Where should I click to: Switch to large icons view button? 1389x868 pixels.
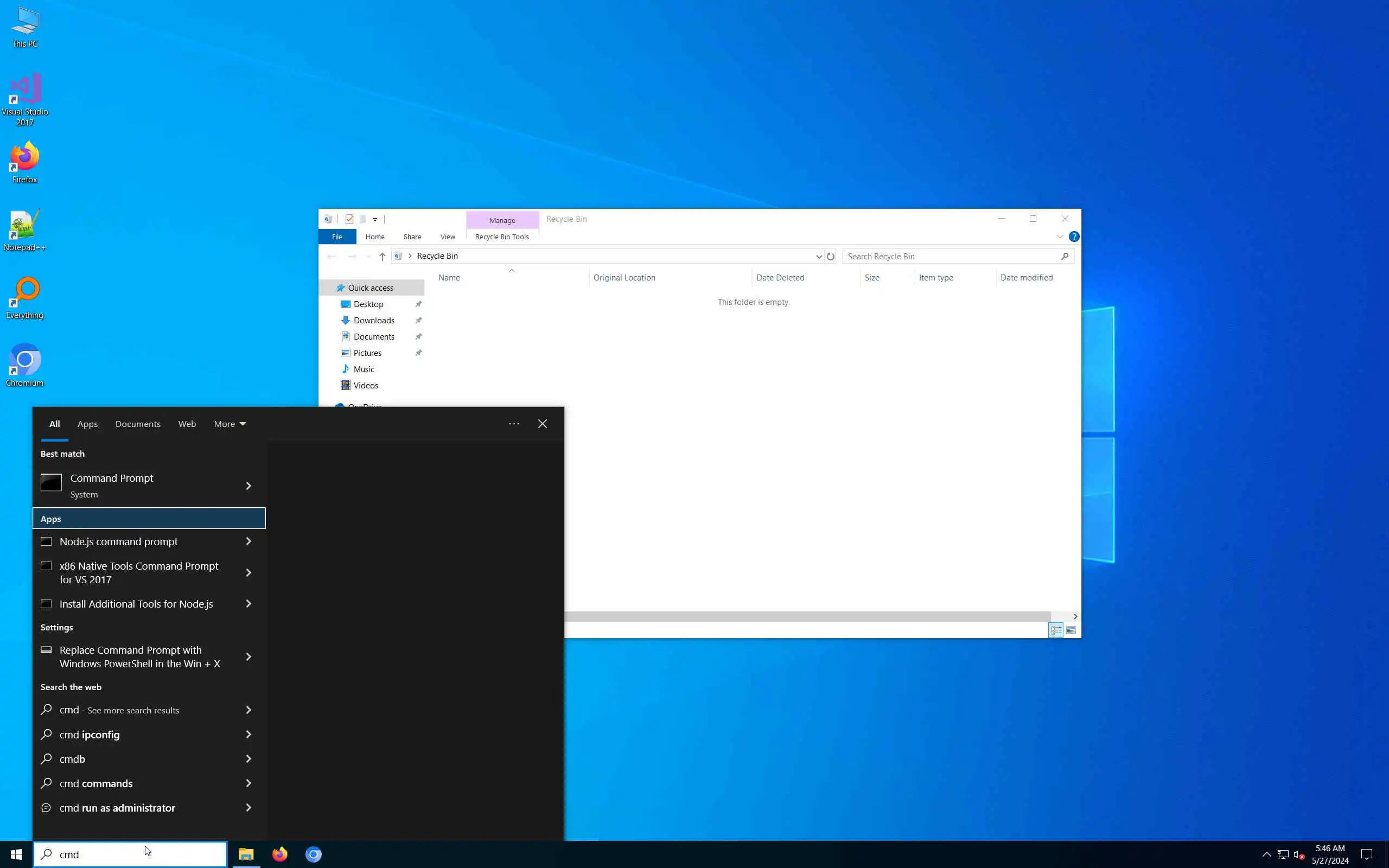(x=1071, y=630)
